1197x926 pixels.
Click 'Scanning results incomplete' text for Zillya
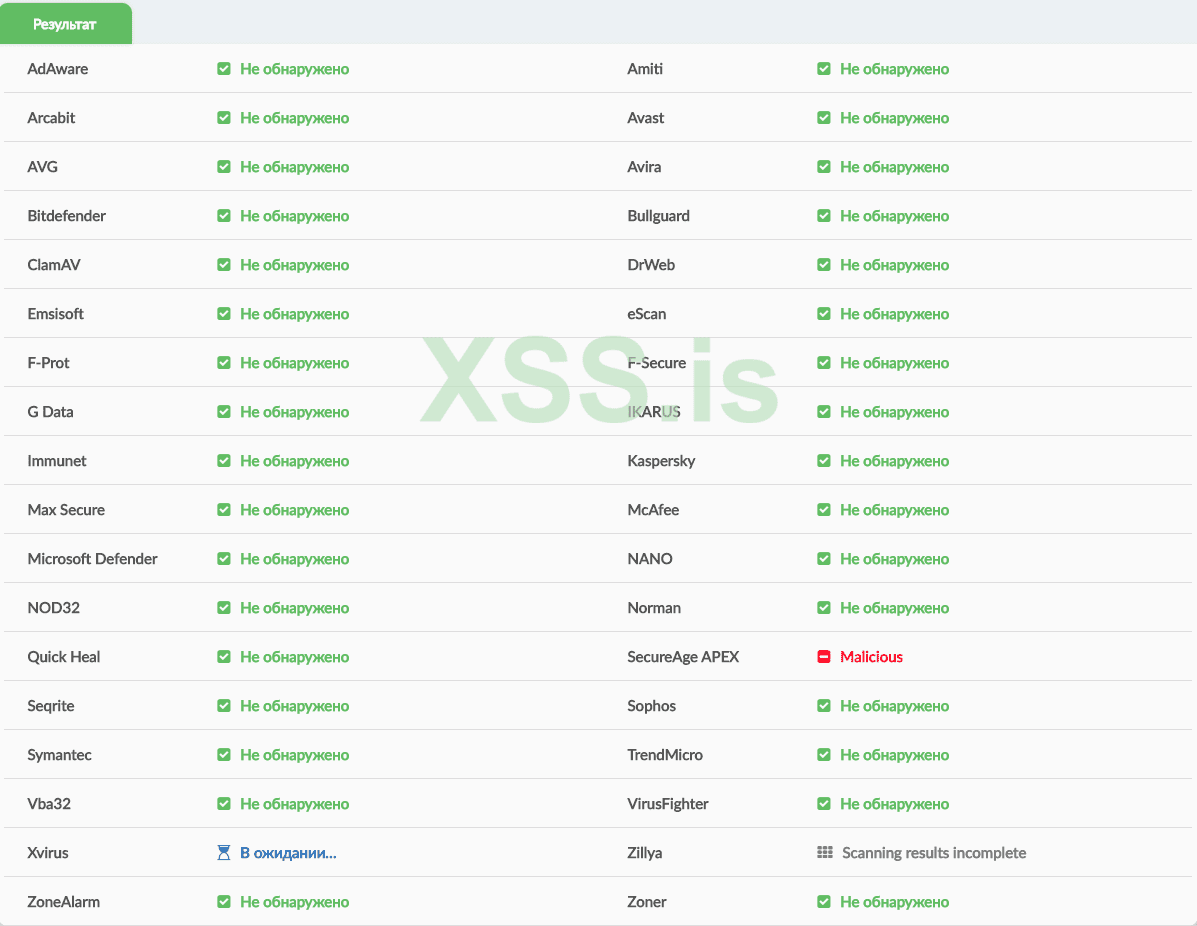[x=934, y=853]
